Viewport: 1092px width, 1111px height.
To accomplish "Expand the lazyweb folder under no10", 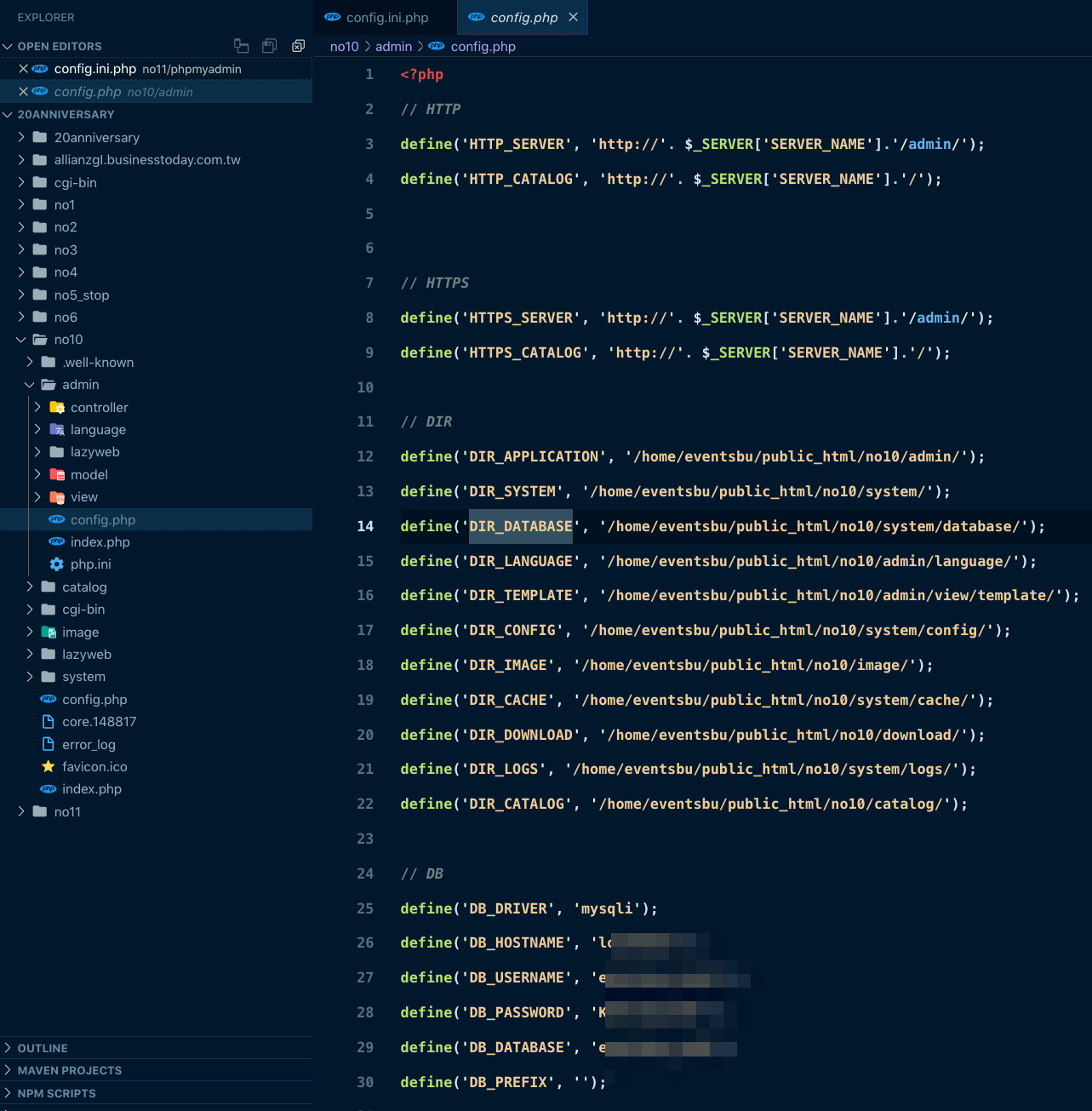I will pos(30,654).
